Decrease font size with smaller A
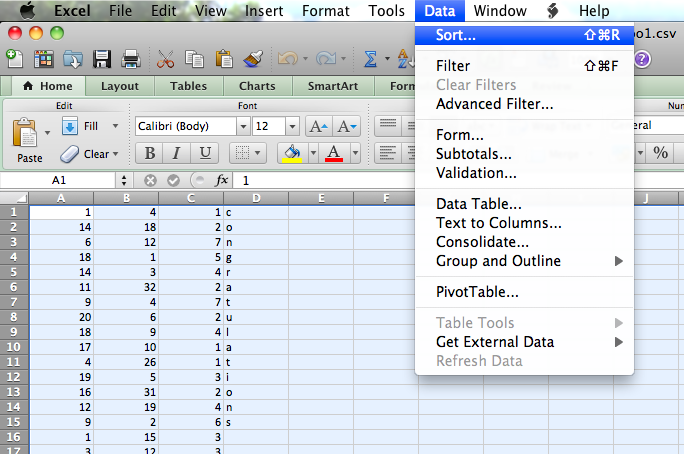The width and height of the screenshot is (684, 454). click(347, 126)
